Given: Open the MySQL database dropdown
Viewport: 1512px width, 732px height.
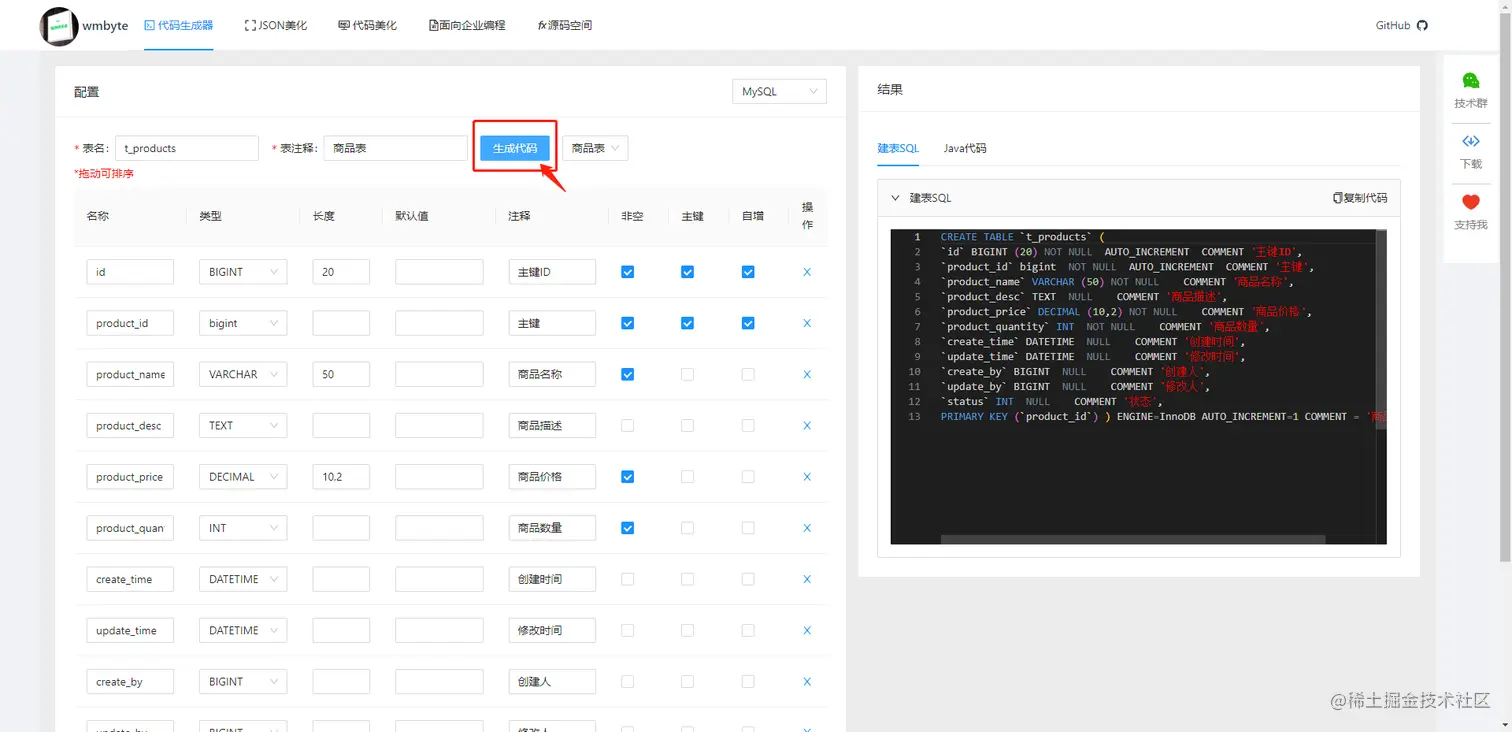Looking at the screenshot, I should coord(779,92).
